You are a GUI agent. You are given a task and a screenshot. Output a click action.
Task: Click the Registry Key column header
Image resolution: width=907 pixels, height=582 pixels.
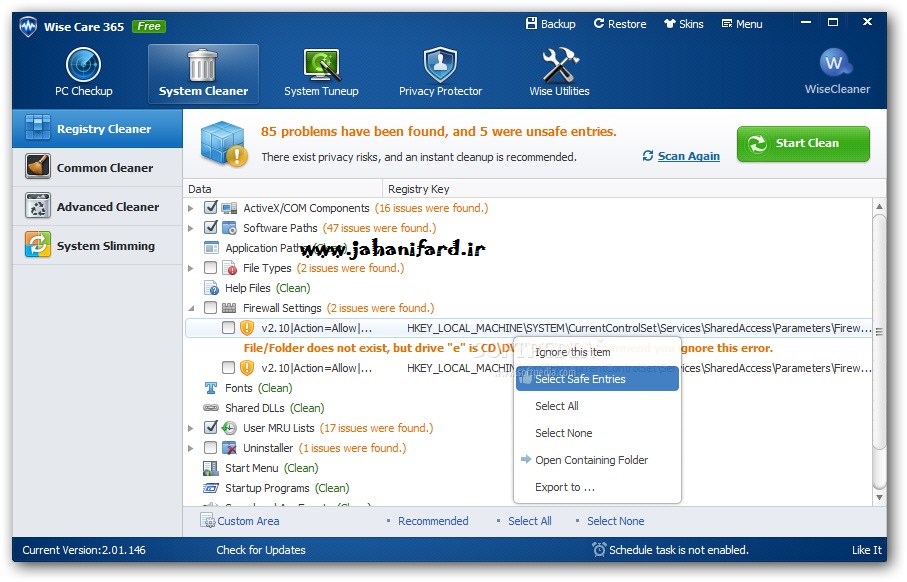click(420, 189)
